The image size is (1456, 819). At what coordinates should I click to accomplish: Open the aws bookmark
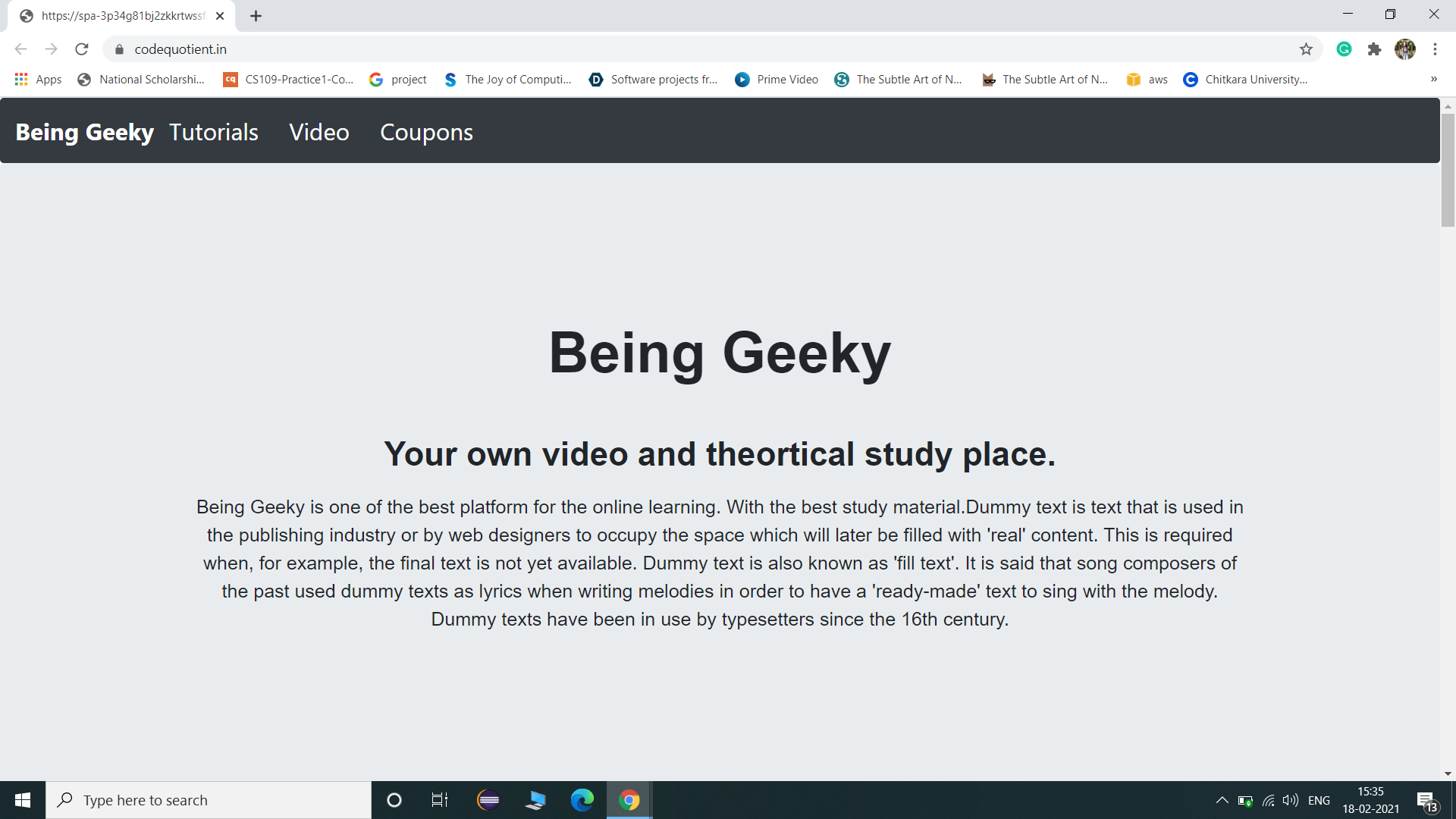tap(1147, 80)
